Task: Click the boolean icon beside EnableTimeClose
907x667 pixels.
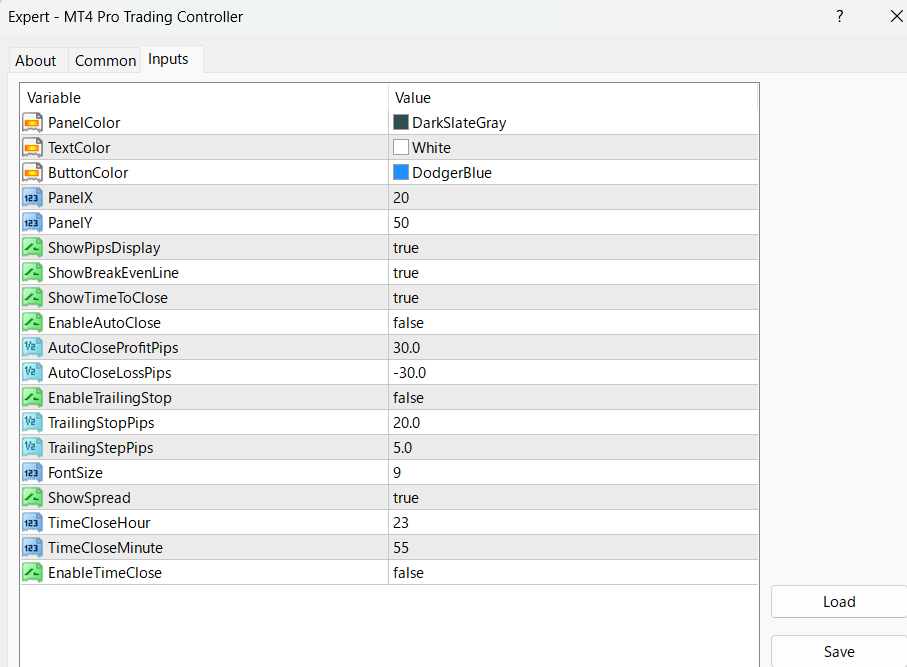Action: coord(31,573)
